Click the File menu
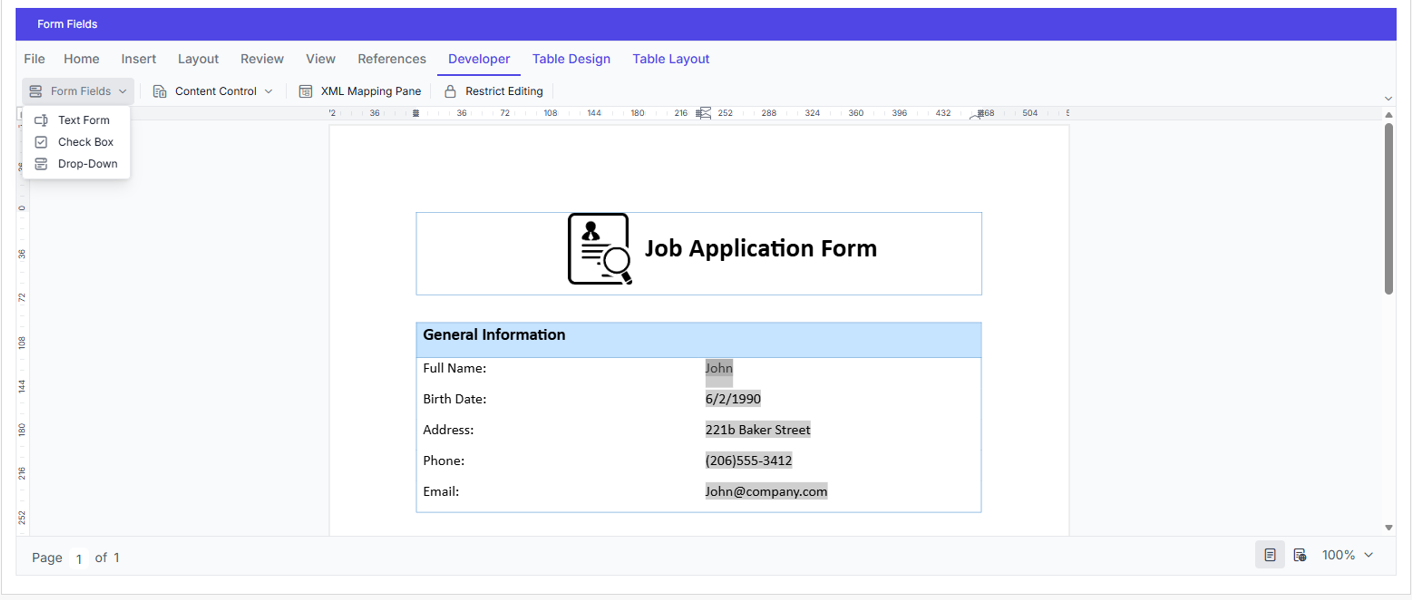 pyautogui.click(x=34, y=59)
